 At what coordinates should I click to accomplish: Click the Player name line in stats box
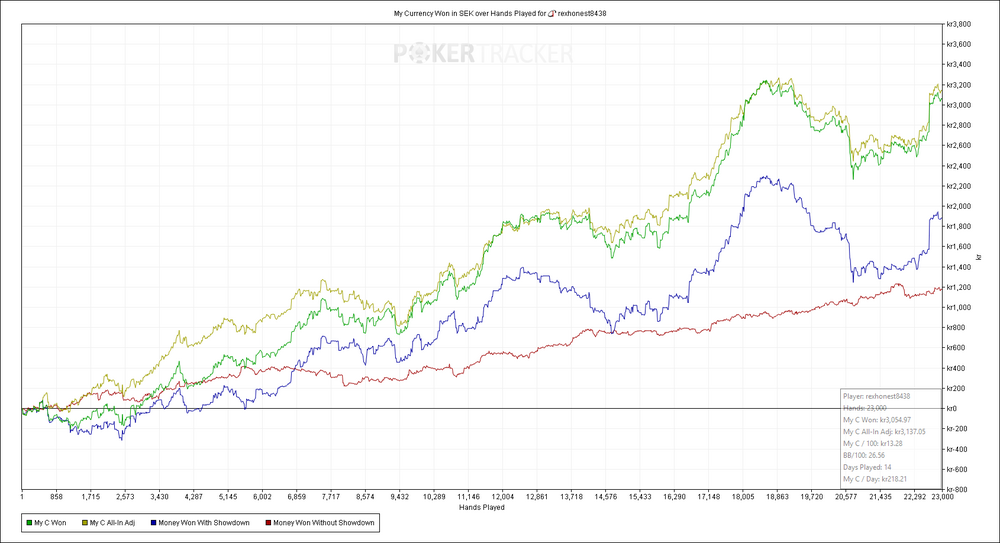coord(876,396)
